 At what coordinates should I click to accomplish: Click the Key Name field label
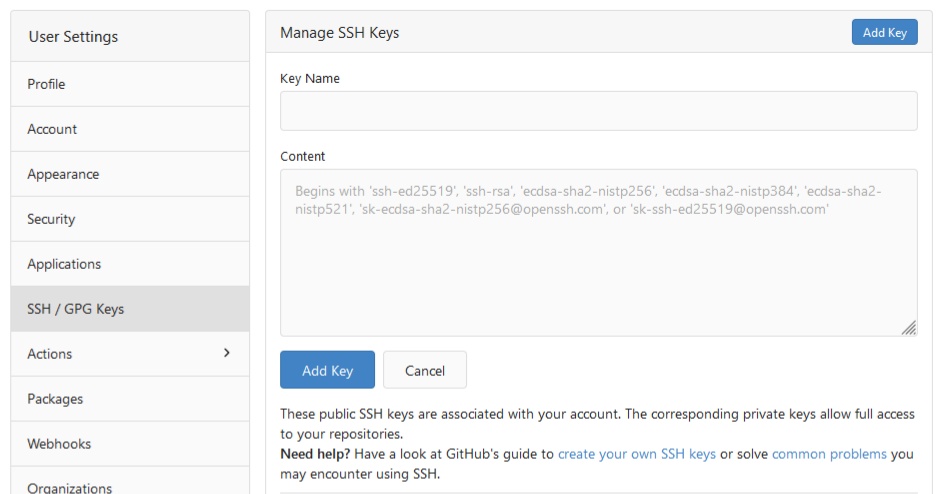[310, 79]
